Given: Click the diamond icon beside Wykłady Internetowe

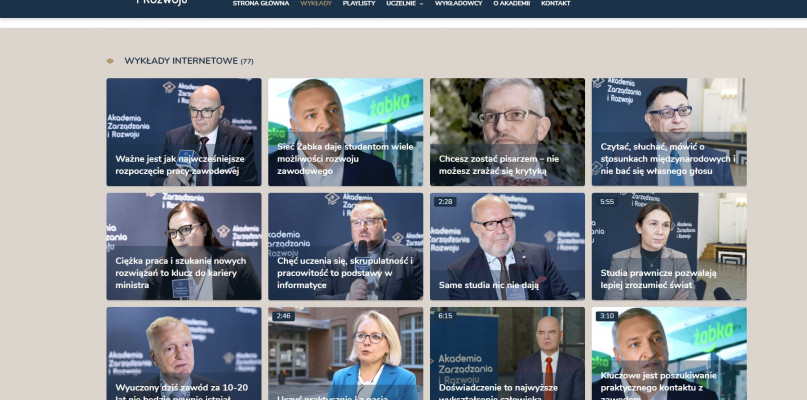Looking at the screenshot, I should [110, 61].
